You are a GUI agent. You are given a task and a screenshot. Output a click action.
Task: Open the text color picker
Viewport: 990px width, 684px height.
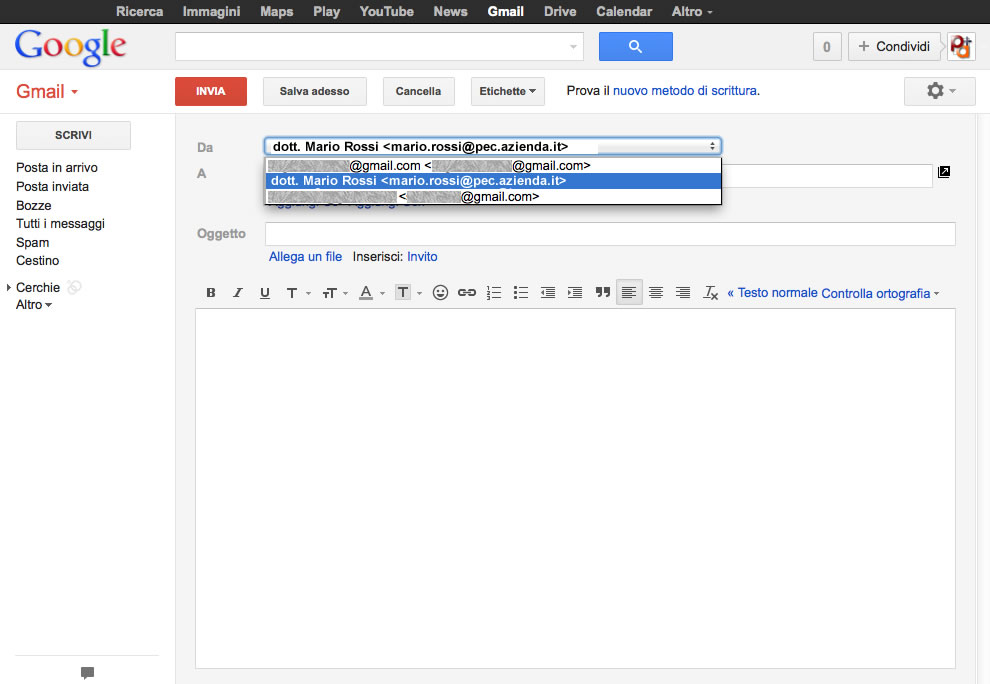[368, 293]
